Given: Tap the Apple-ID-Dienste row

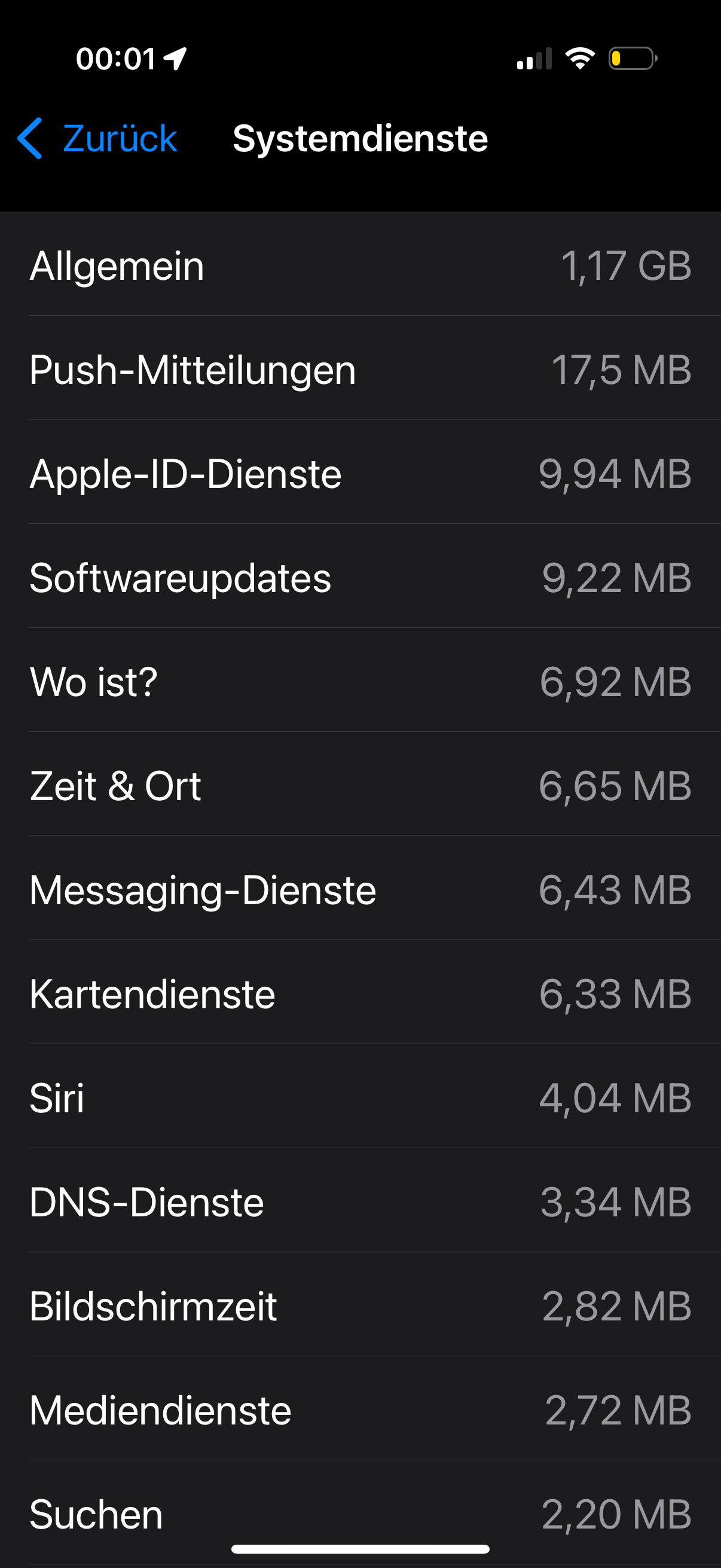Looking at the screenshot, I should point(360,474).
